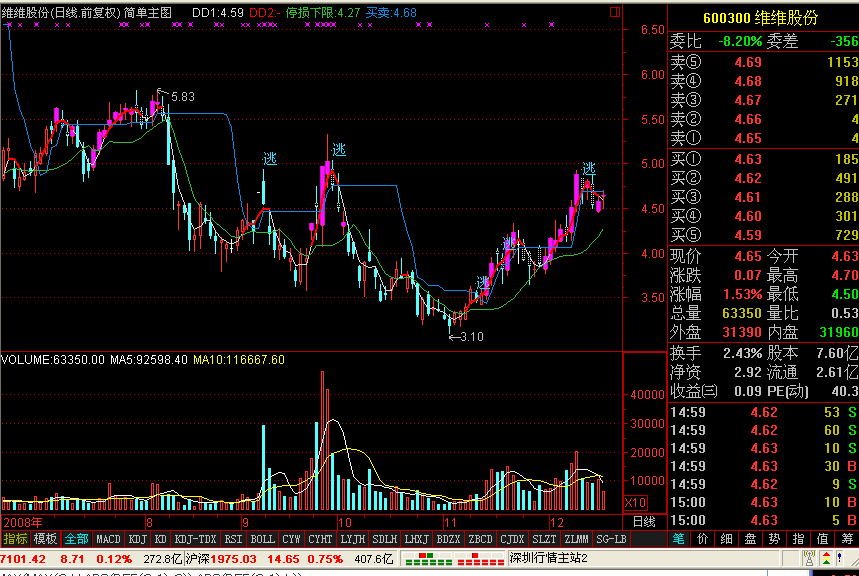Image resolution: width=859 pixels, height=576 pixels.
Task: Switch indicator to CYHT
Action: (320, 539)
